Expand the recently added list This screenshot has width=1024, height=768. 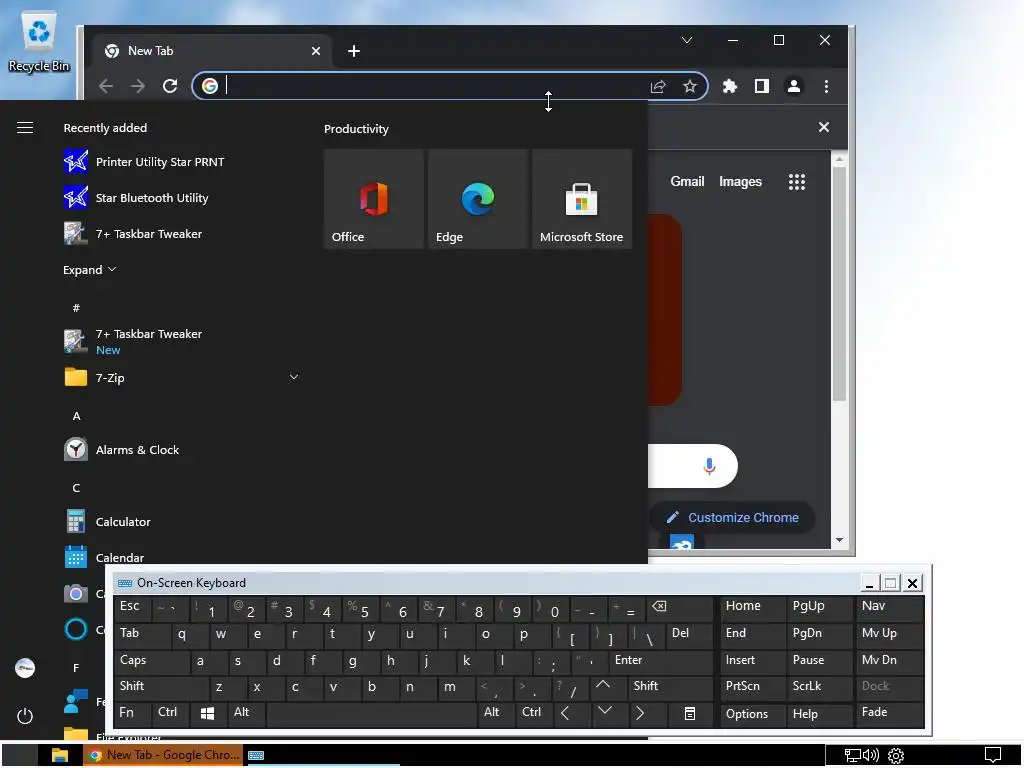89,270
